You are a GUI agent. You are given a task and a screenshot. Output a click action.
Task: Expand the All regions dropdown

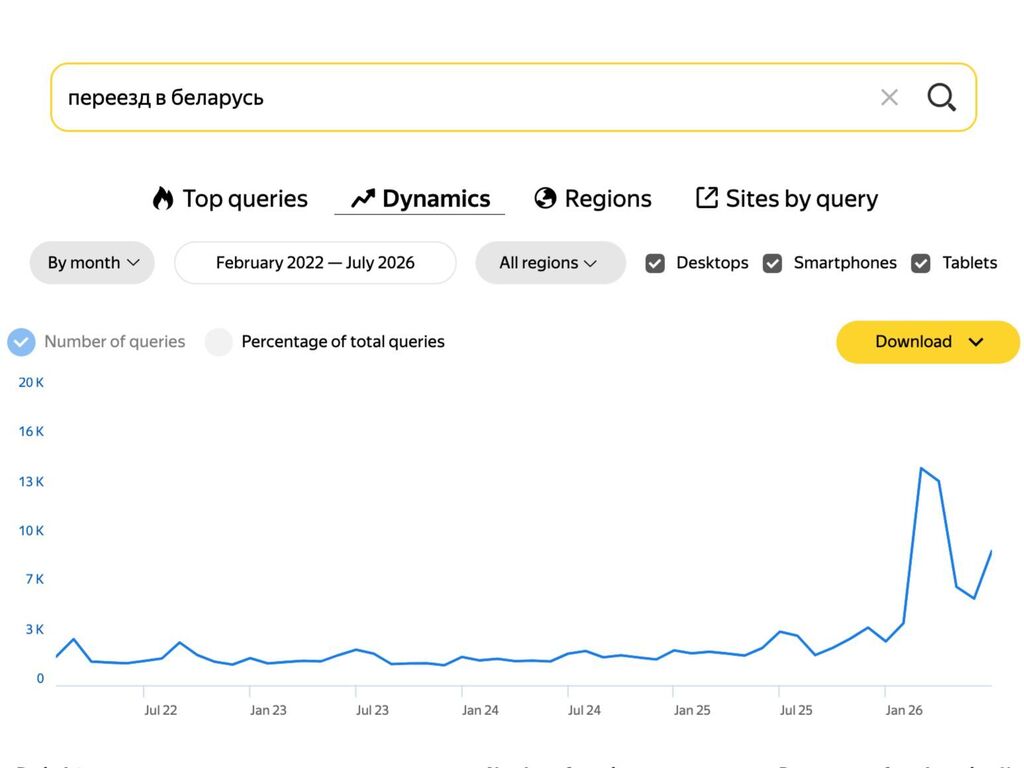point(550,263)
